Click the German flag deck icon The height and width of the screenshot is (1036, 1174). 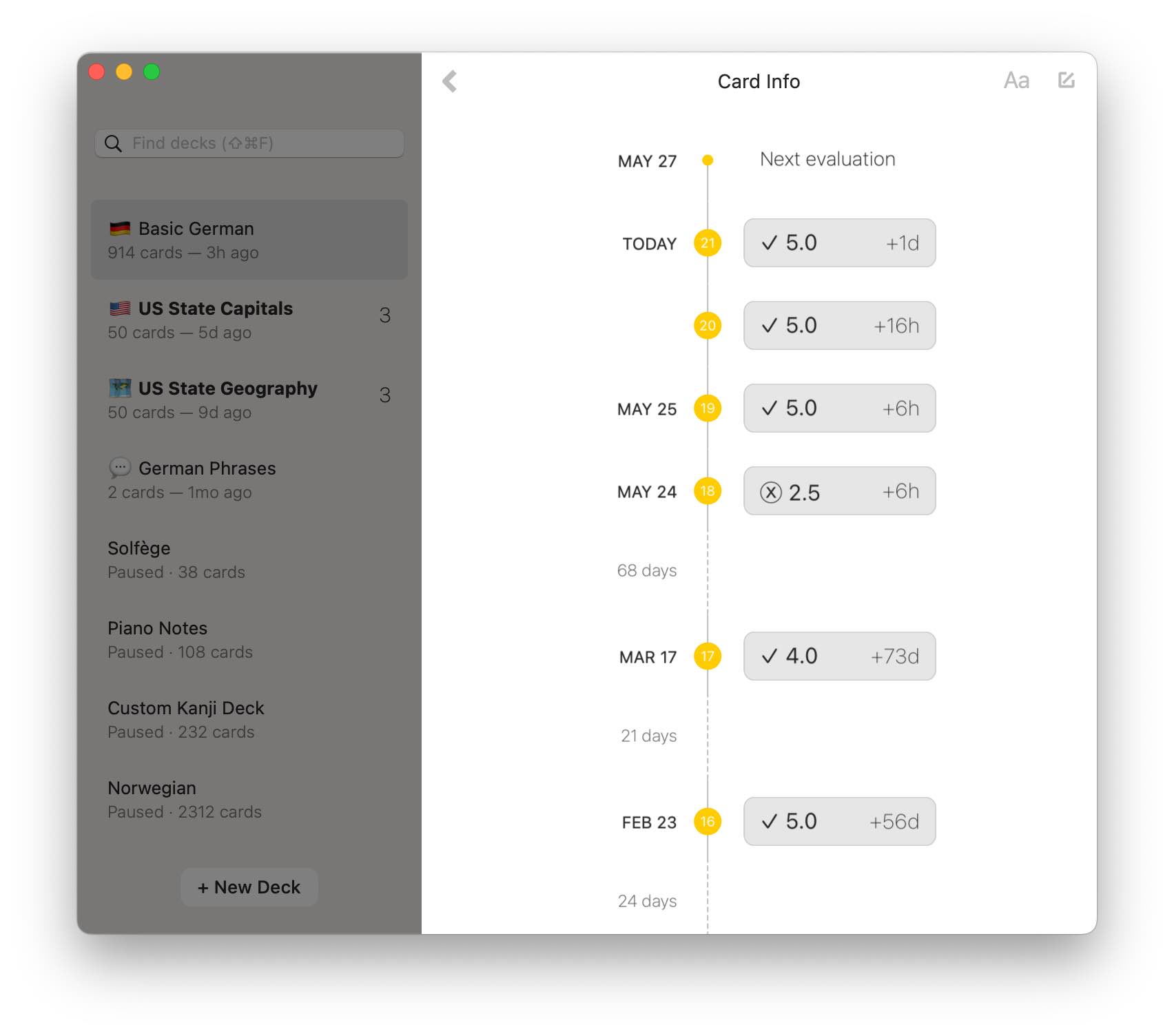point(120,229)
